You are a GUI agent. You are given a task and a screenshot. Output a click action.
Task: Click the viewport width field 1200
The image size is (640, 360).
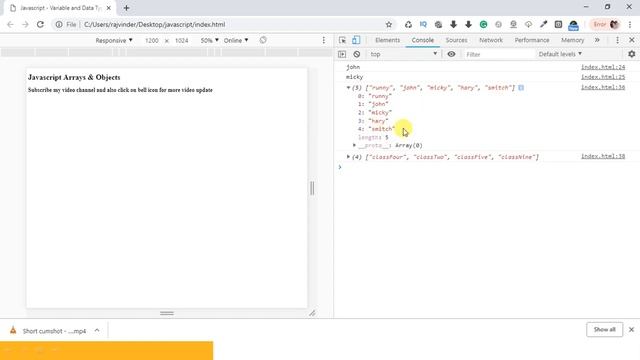[x=151, y=40]
